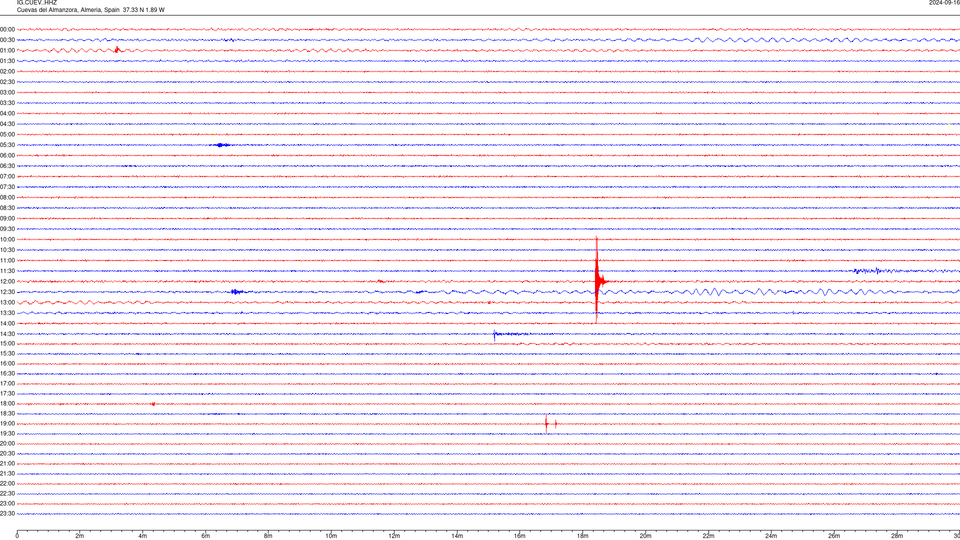
Task: Click the blue burst near 7m on 12:30 trace
Action: tap(238, 292)
